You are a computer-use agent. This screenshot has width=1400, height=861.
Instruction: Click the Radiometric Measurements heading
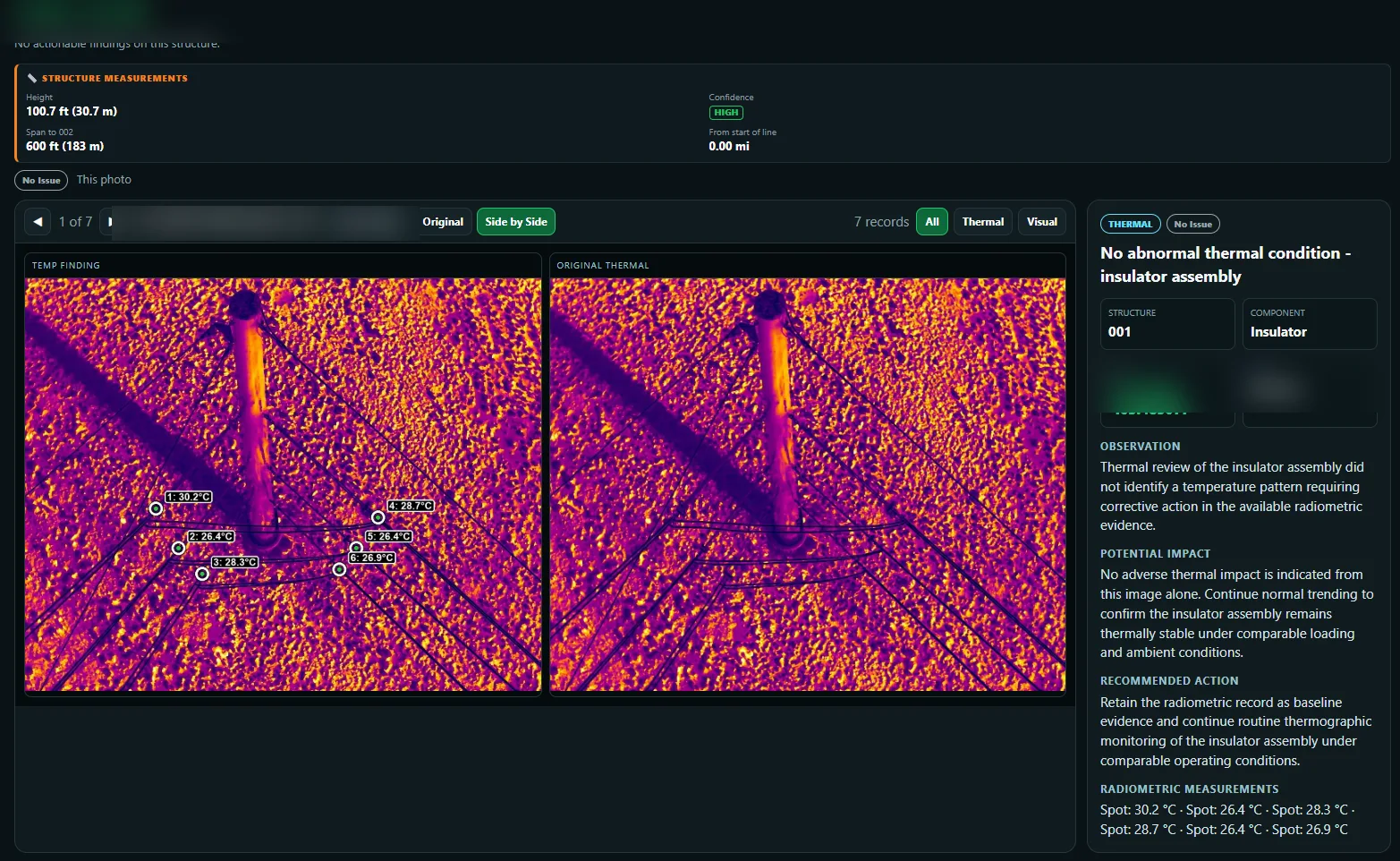1189,789
